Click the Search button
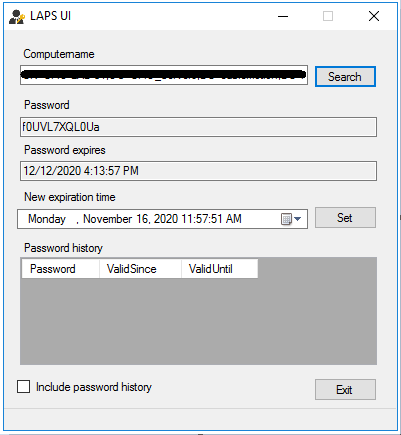Screen dimensions: 401x435 345,77
